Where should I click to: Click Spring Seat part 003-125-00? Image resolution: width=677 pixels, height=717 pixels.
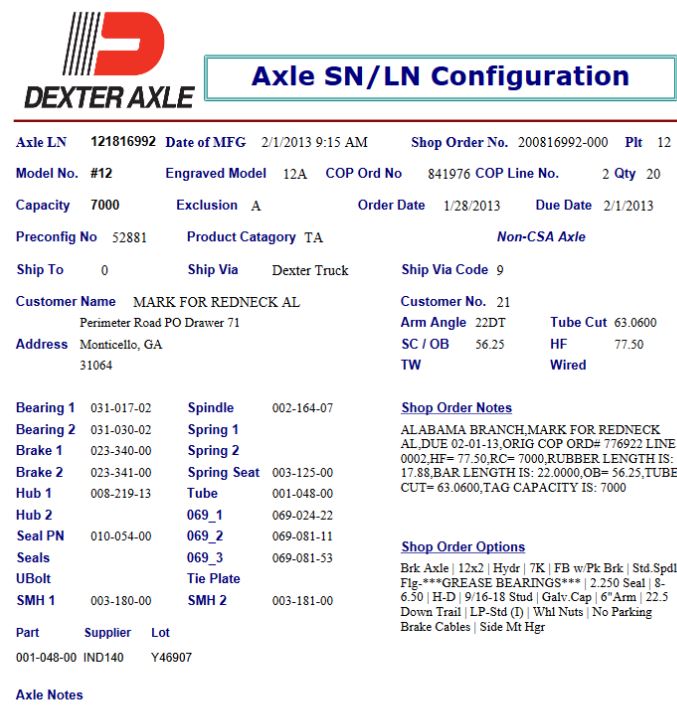point(302,472)
